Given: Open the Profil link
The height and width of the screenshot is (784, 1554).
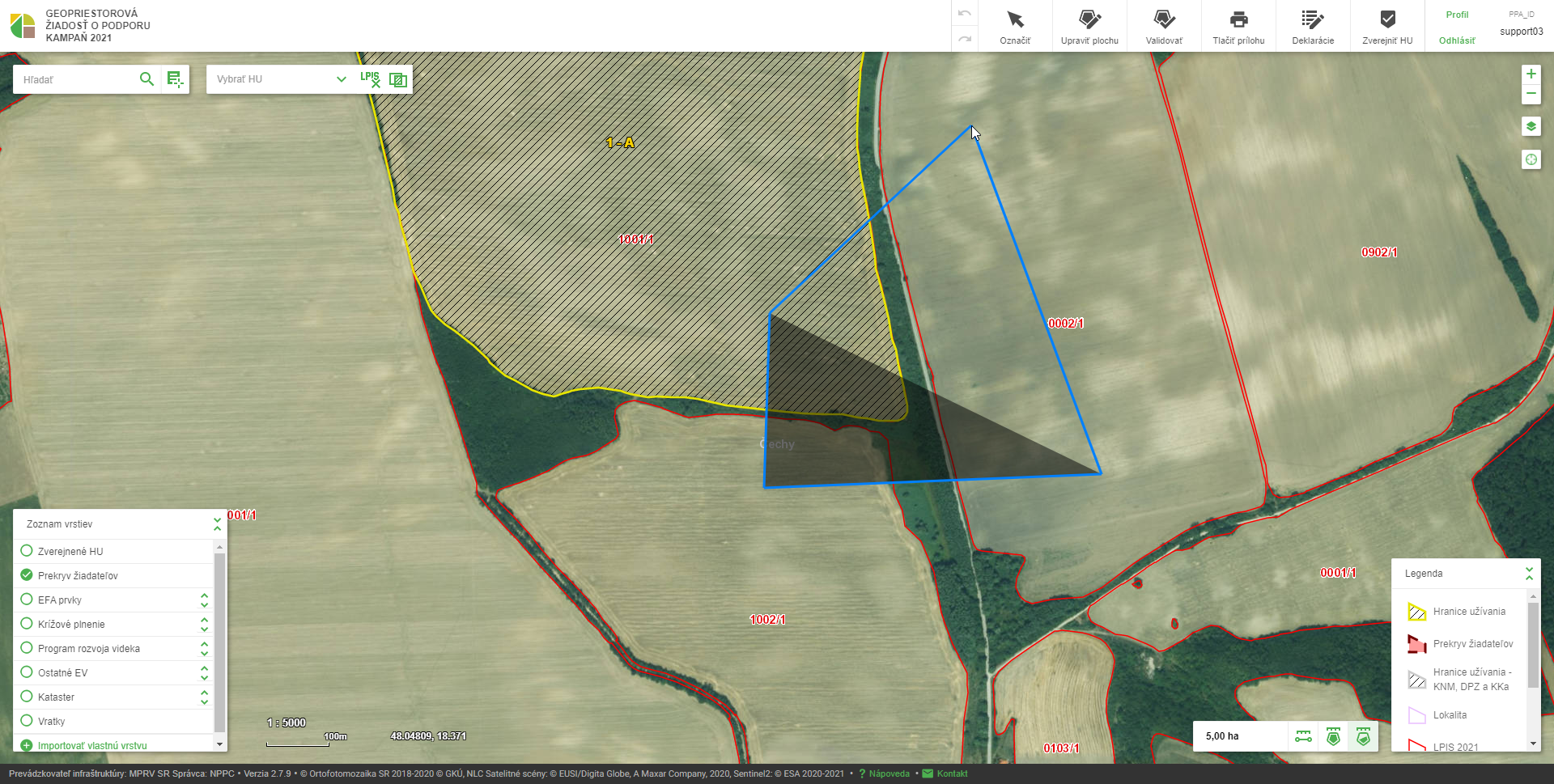Looking at the screenshot, I should click(1457, 15).
